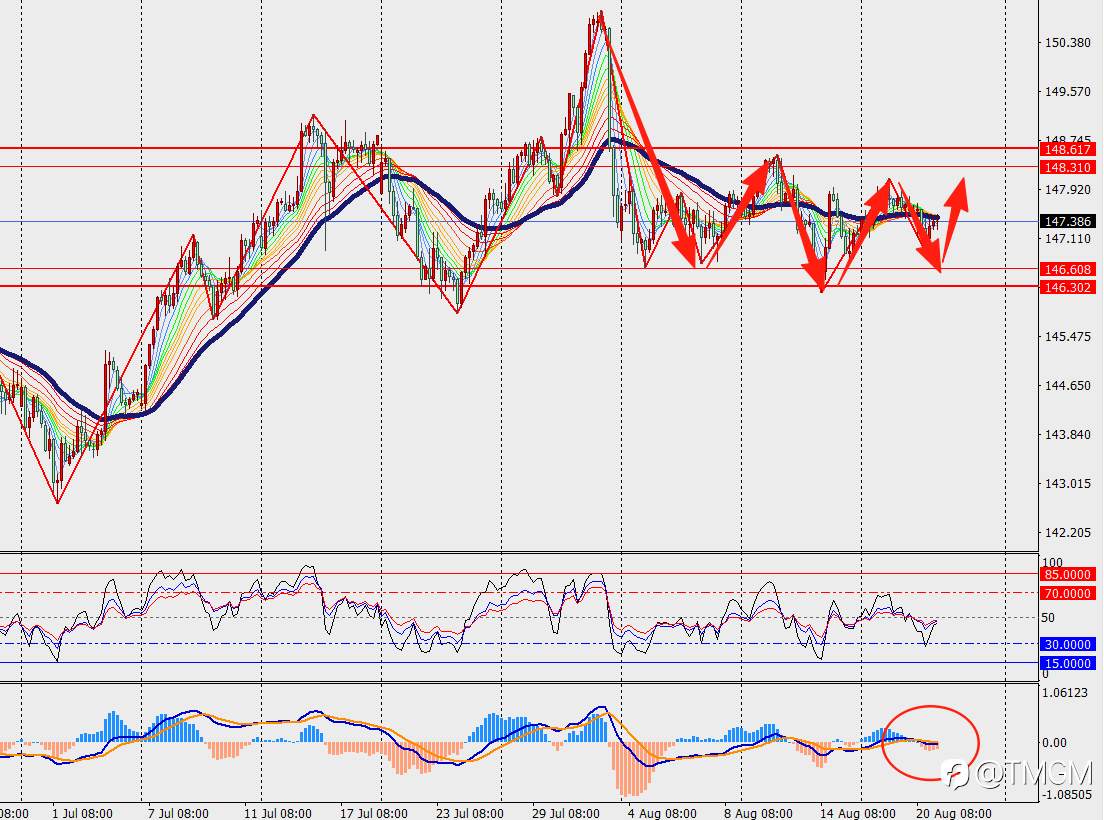Click the 29 Jul 08:00 time label

pos(566,814)
